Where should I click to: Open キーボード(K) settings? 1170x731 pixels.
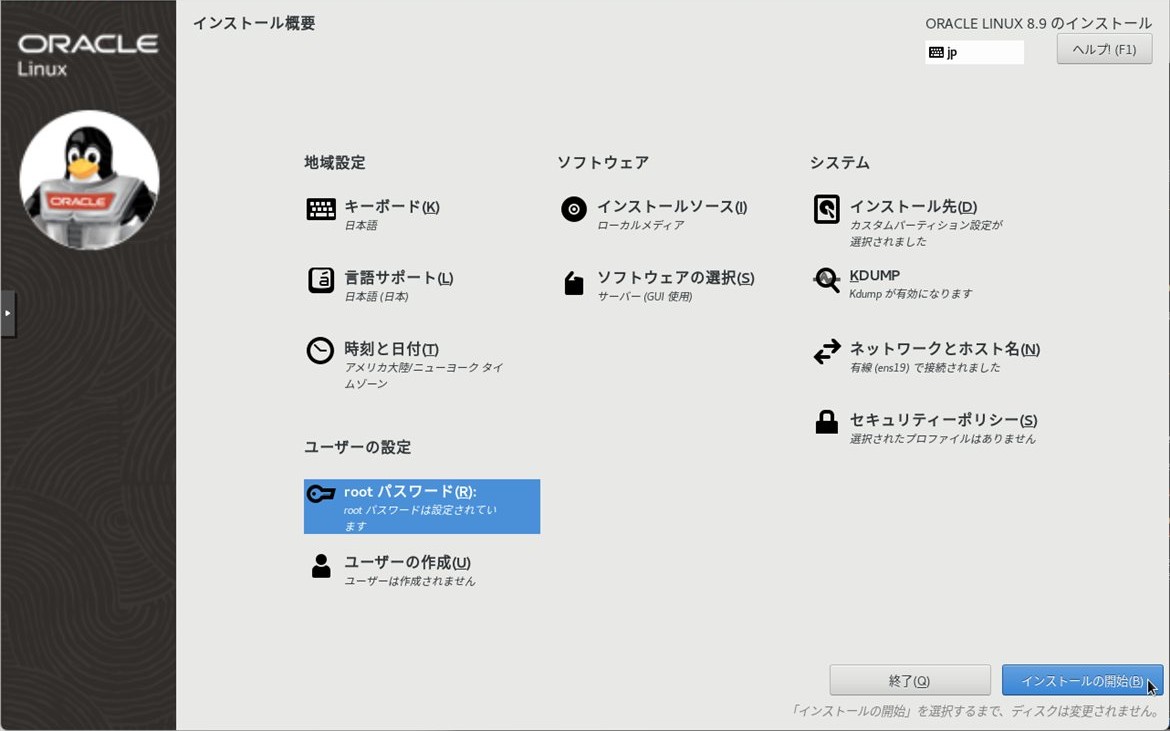pyautogui.click(x=392, y=207)
